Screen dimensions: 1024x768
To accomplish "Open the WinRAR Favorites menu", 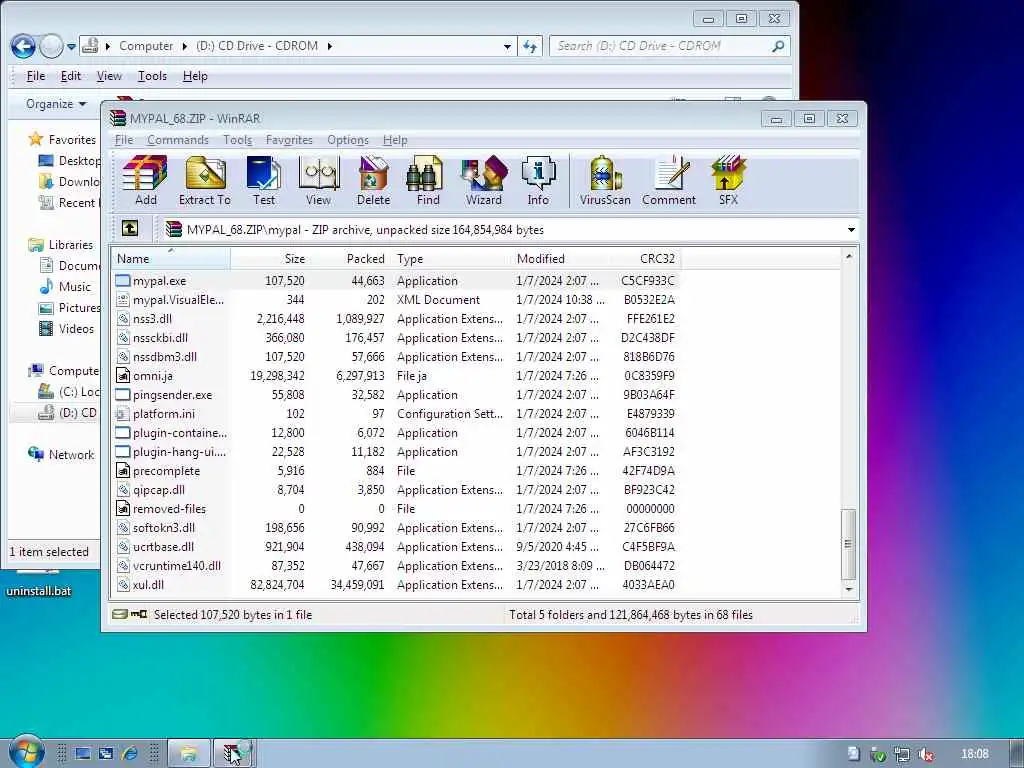I will [x=289, y=140].
